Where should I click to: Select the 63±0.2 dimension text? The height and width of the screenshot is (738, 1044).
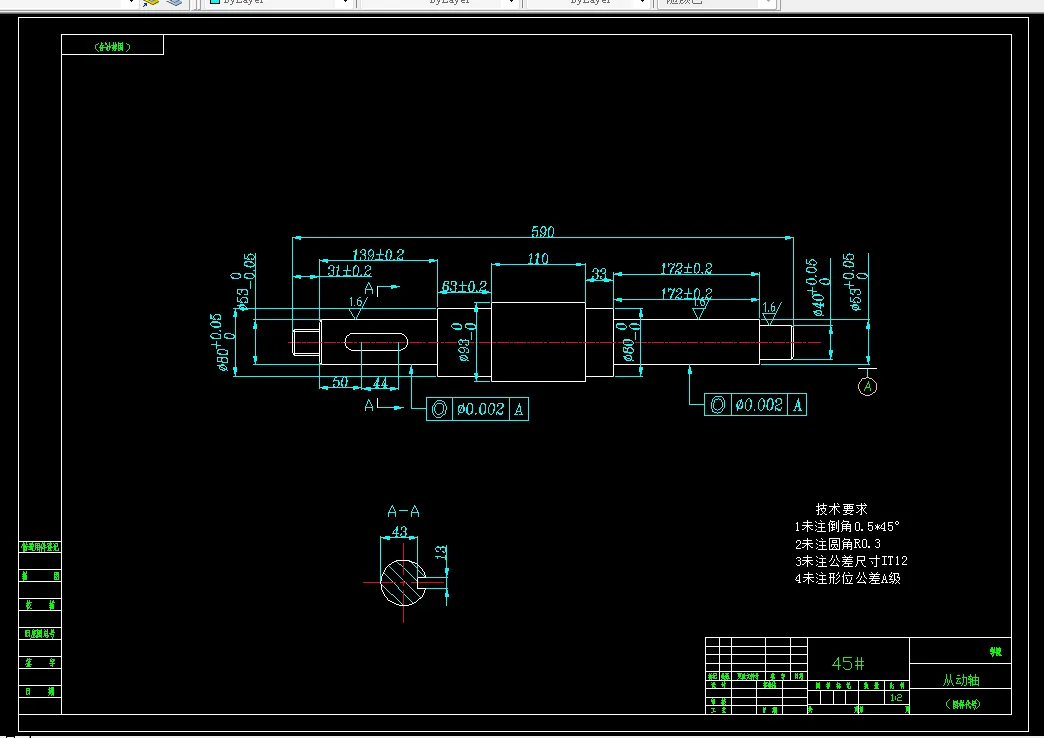point(464,286)
